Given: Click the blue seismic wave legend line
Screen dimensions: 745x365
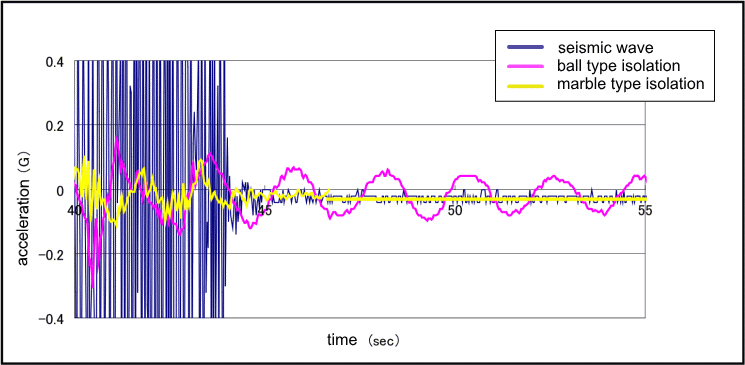Looking at the screenshot, I should (x=525, y=47).
